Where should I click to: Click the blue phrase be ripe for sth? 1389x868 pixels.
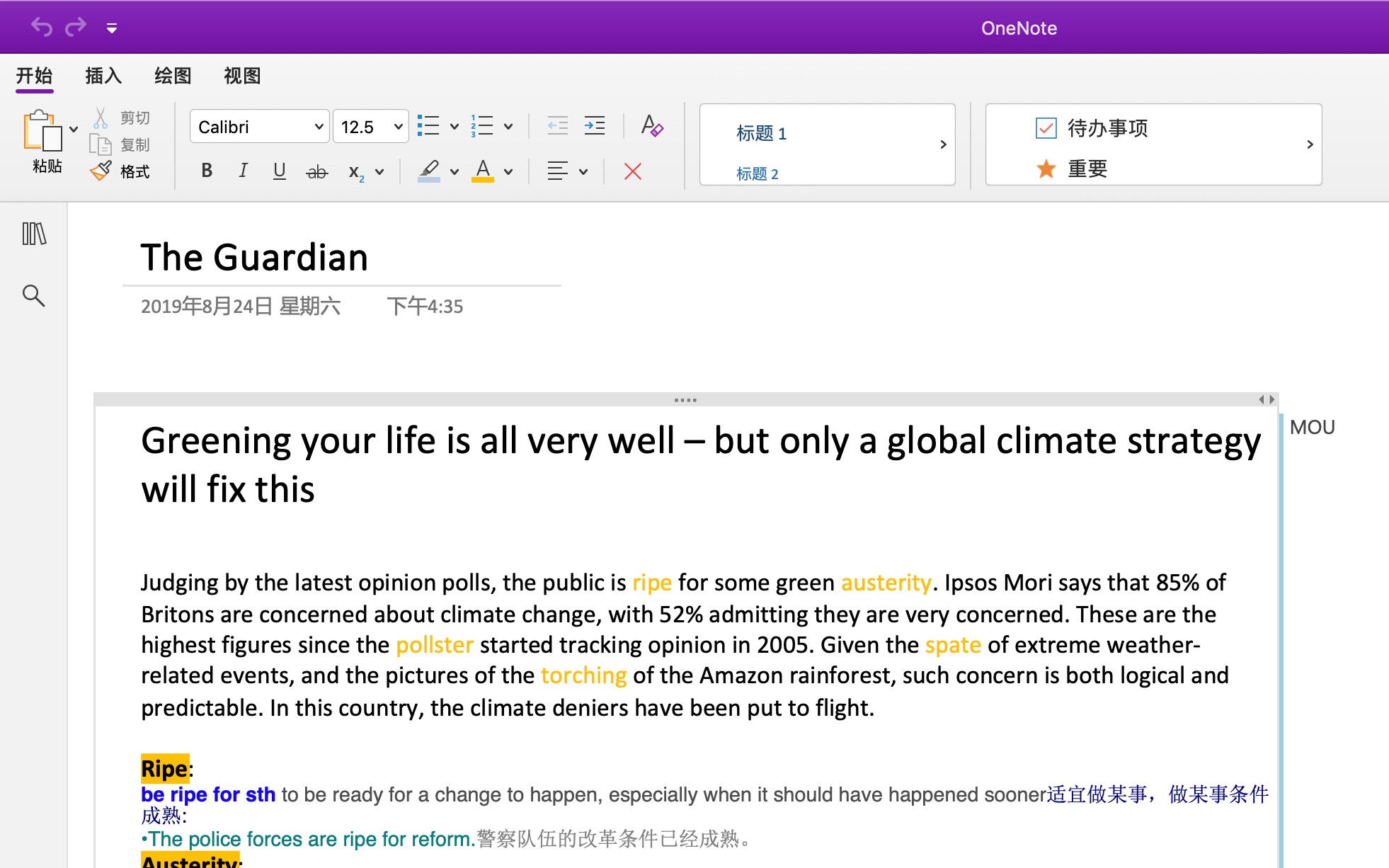[x=208, y=794]
